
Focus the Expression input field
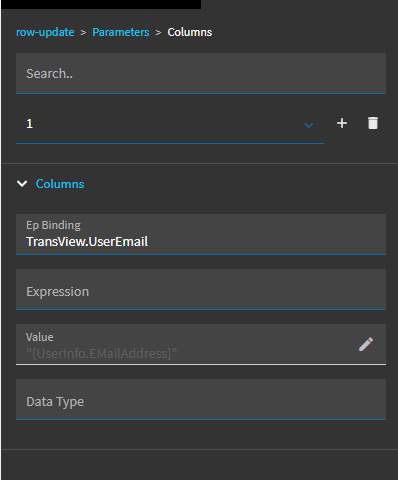coord(201,289)
